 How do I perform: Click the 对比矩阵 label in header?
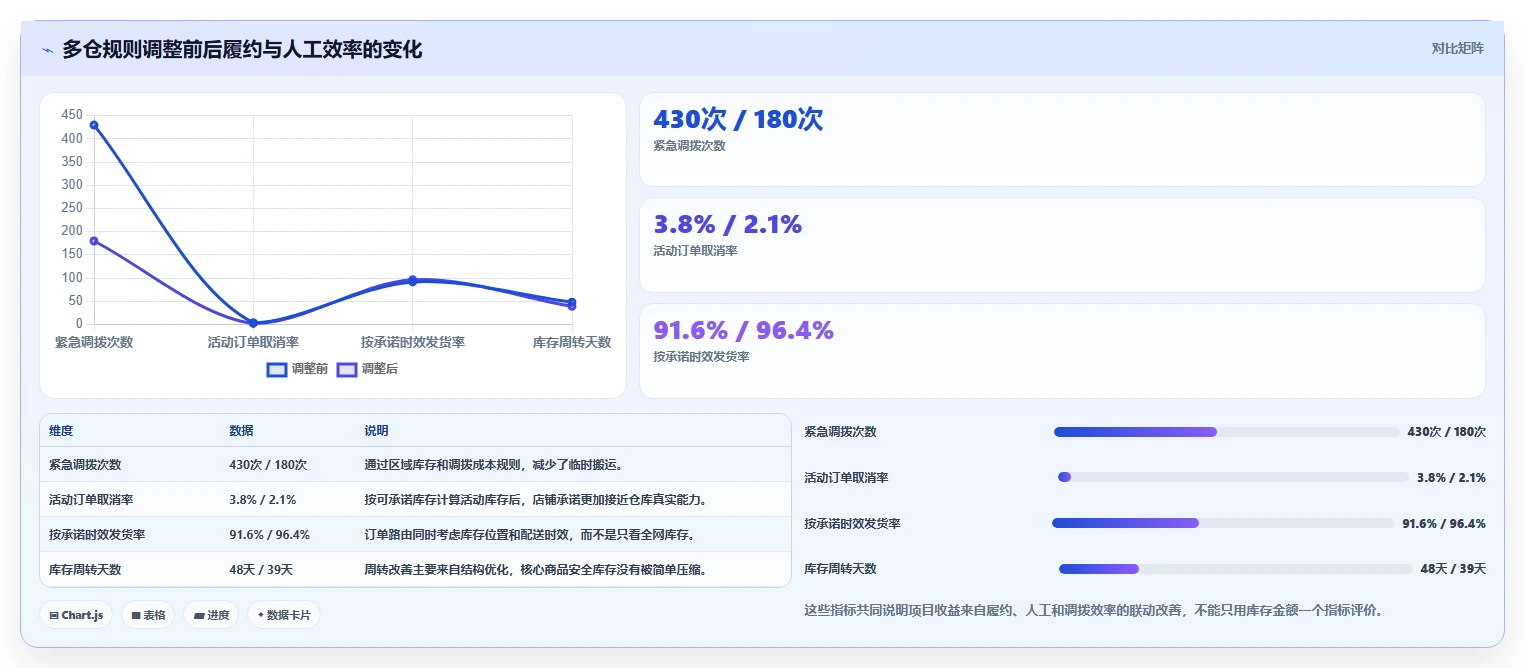point(1457,48)
